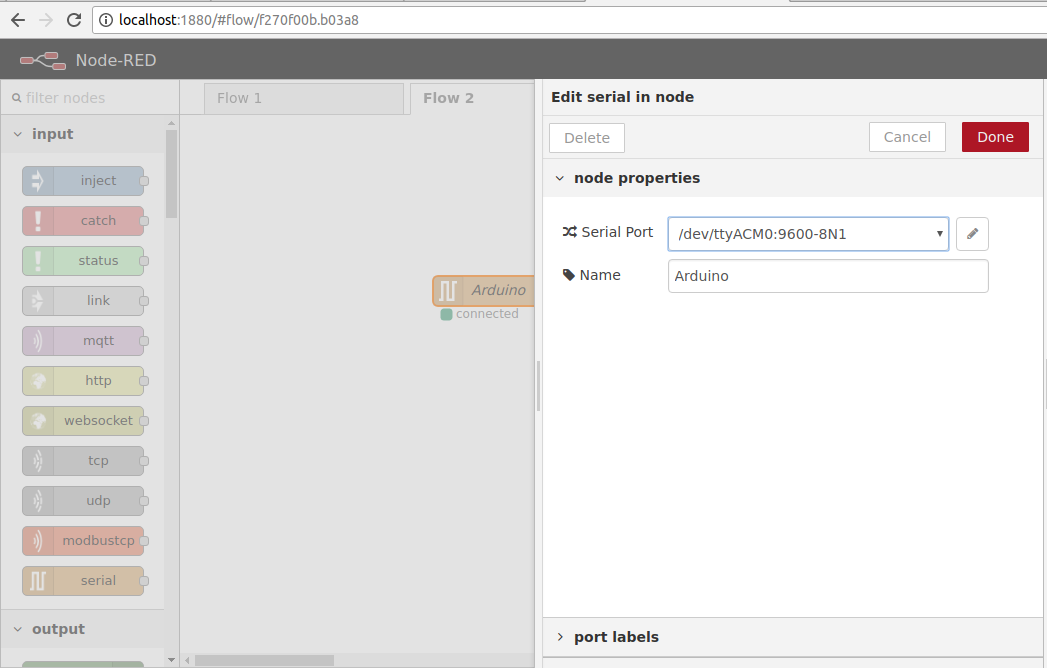Collapse the output palette category
Image resolution: width=1047 pixels, height=668 pixels.
[x=18, y=629]
